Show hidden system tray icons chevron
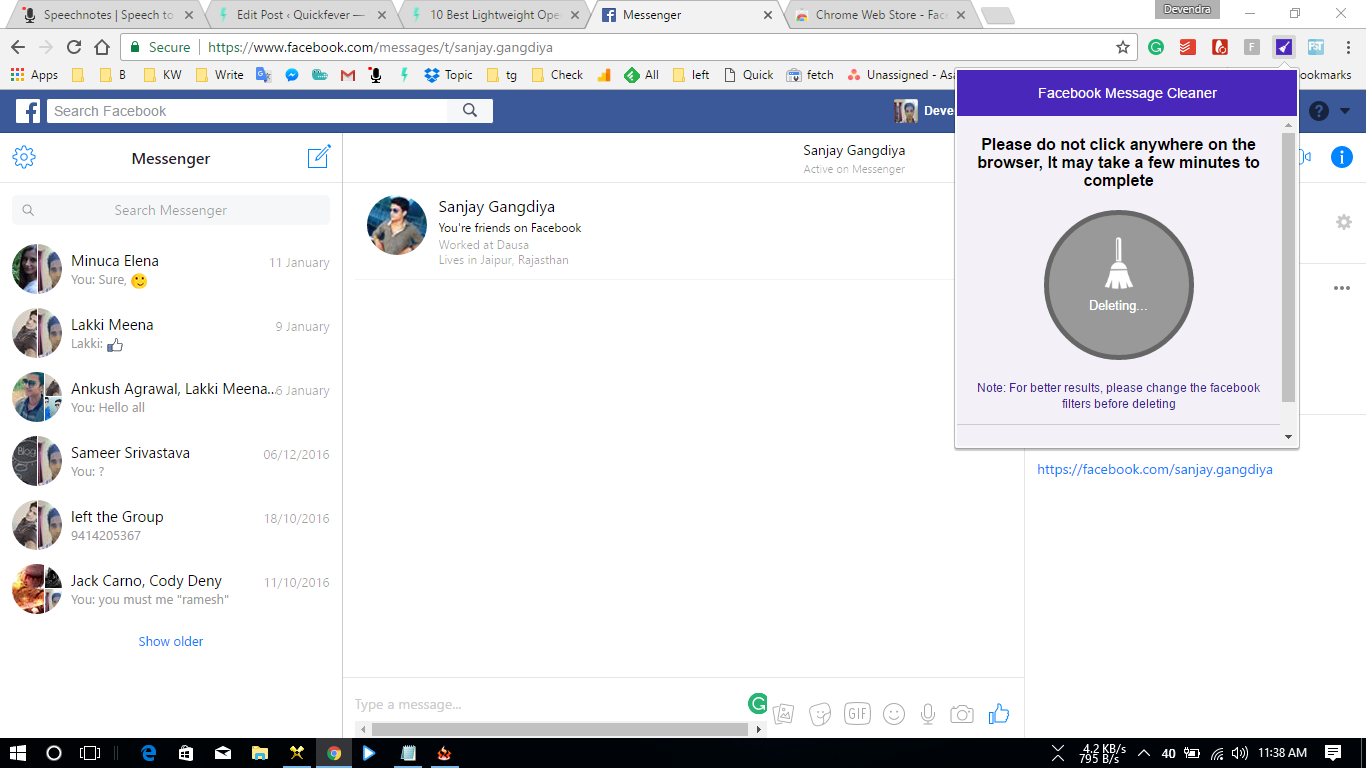The width and height of the screenshot is (1366, 768). point(1143,753)
